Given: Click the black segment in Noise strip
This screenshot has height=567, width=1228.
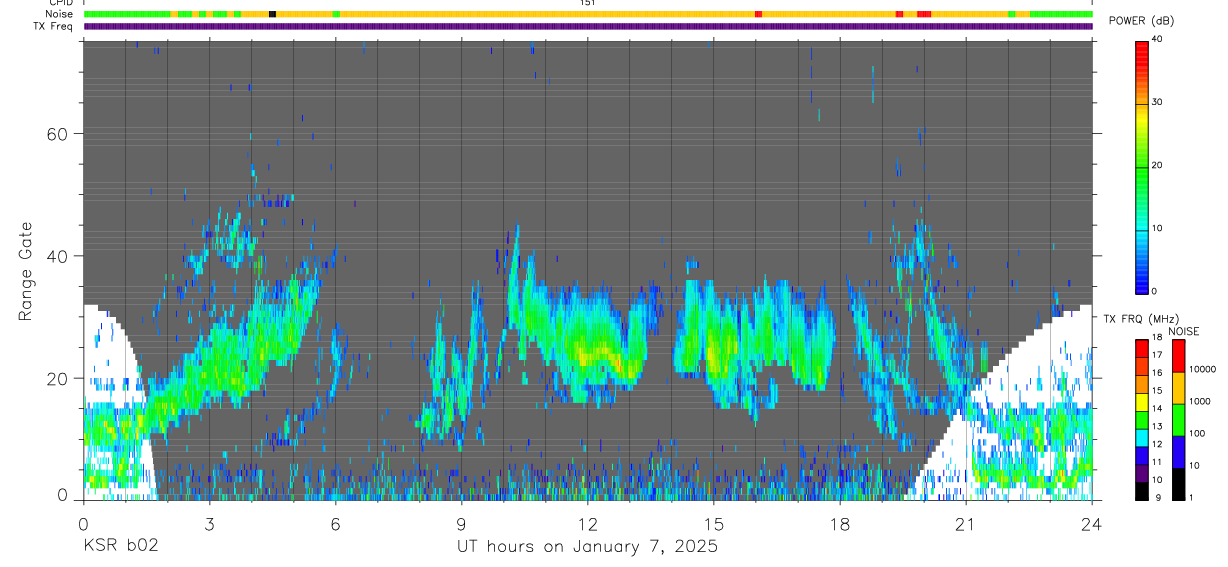Looking at the screenshot, I should click(x=272, y=14).
